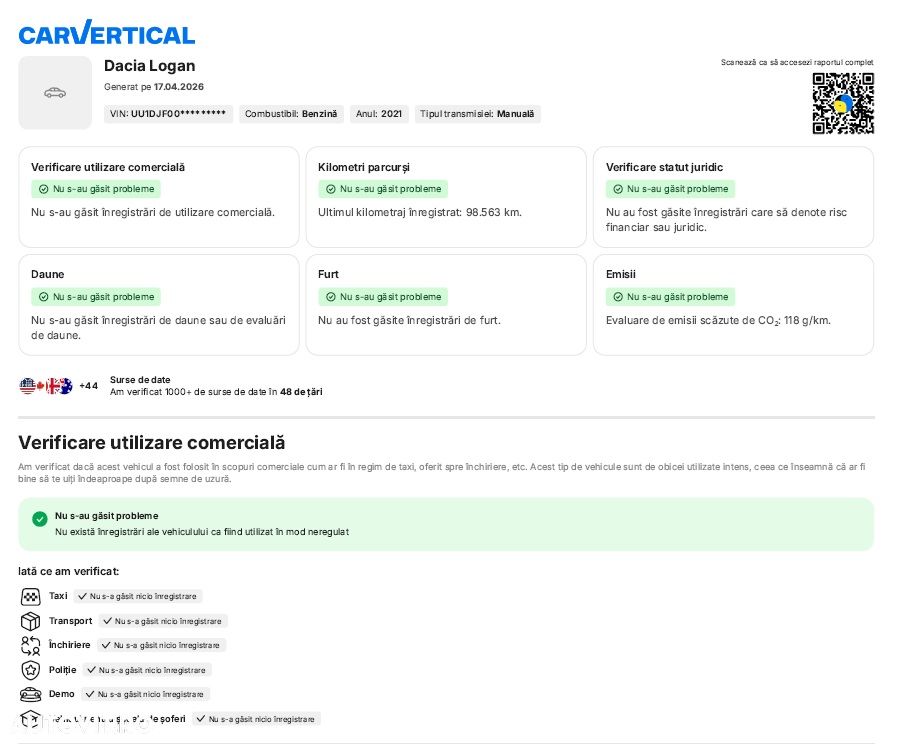Click check icon in Furt card
The height and width of the screenshot is (744, 899).
coord(331,297)
